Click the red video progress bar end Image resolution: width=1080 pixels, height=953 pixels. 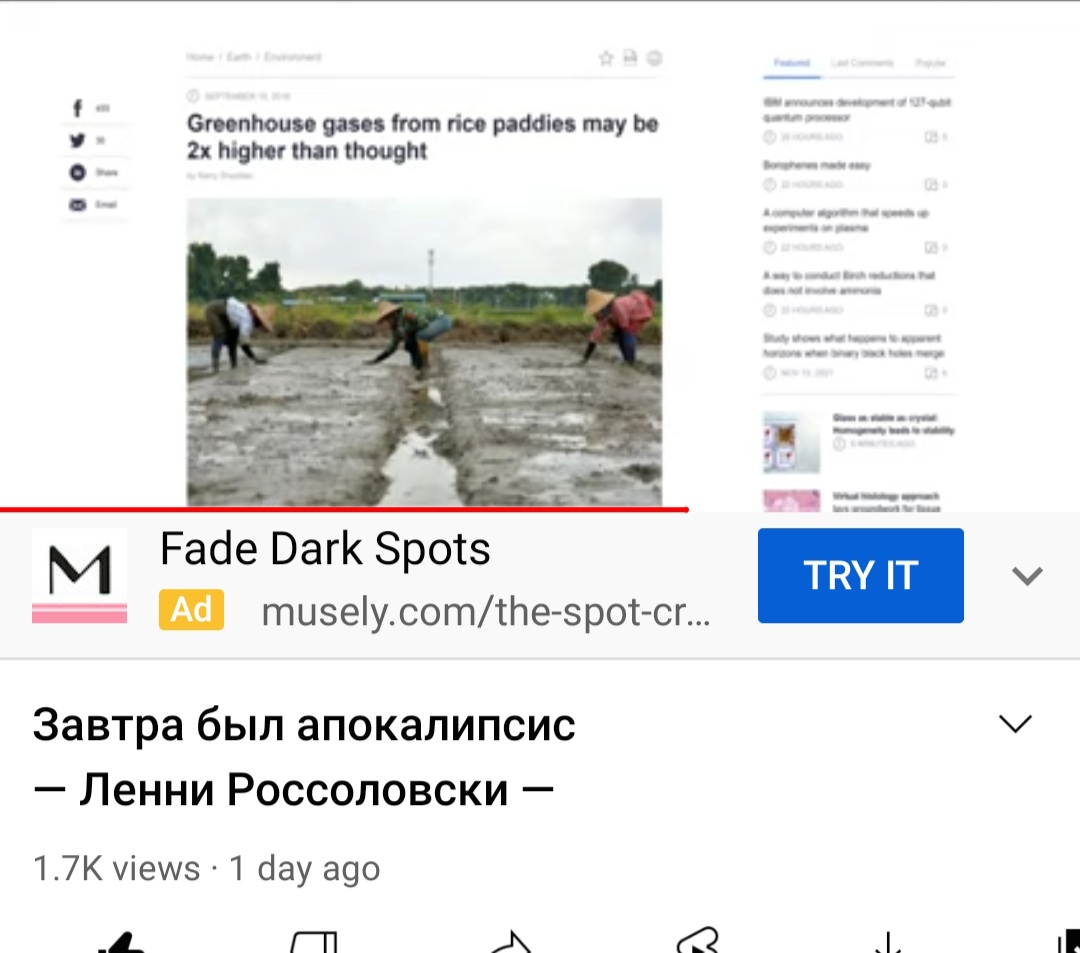[686, 510]
